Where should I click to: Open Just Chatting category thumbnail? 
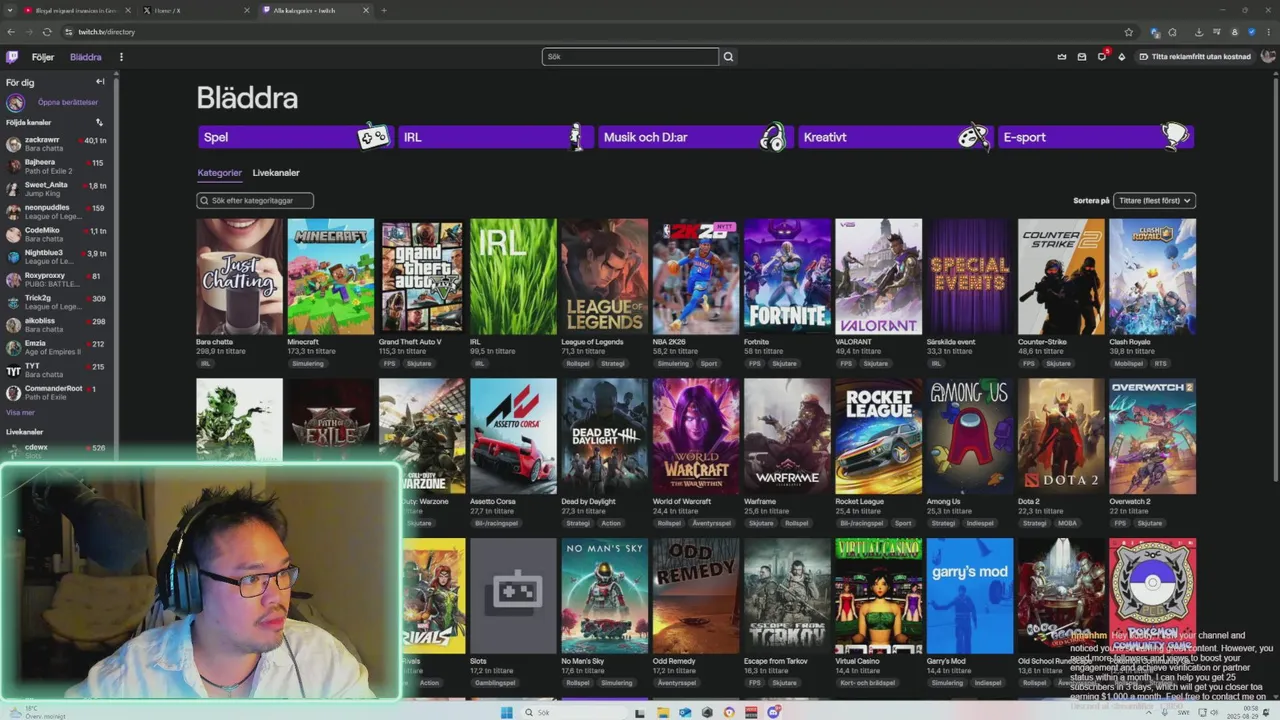tap(239, 276)
